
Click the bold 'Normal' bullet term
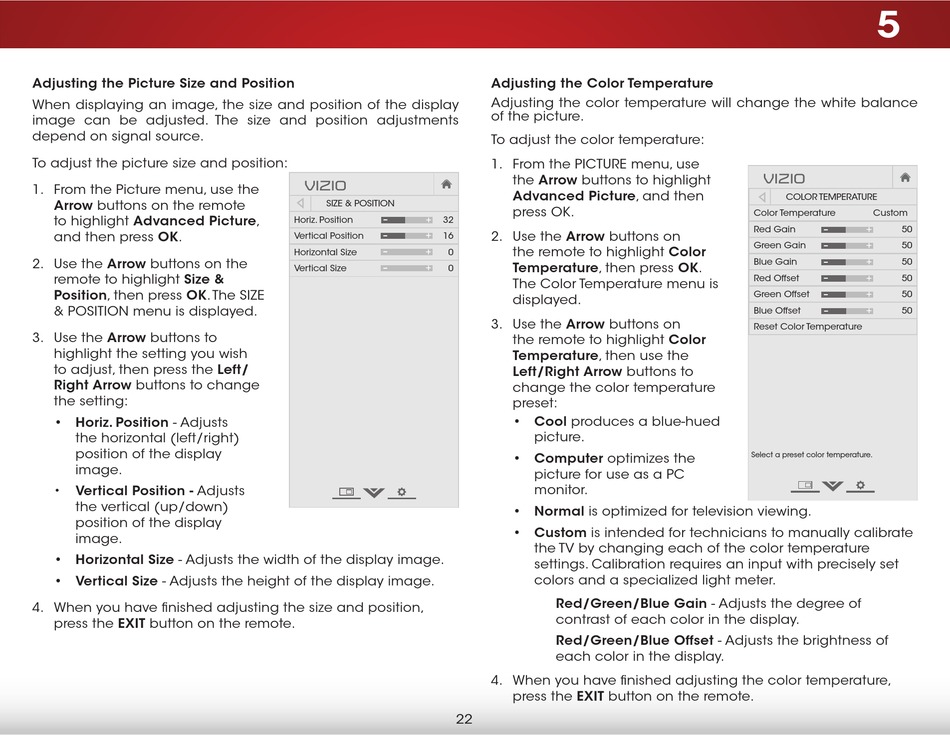click(x=559, y=511)
